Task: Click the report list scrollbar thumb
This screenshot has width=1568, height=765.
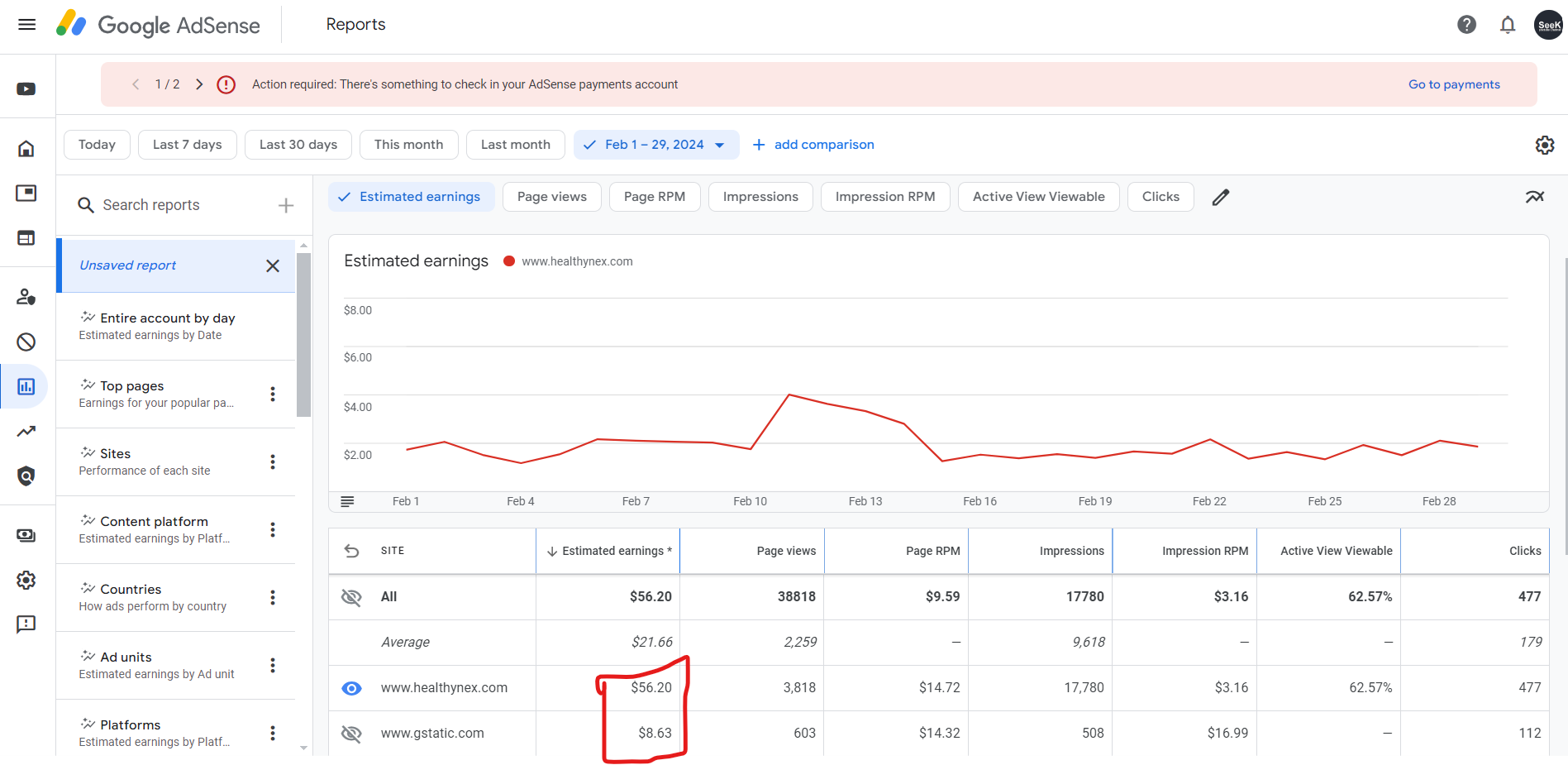Action: (303, 335)
